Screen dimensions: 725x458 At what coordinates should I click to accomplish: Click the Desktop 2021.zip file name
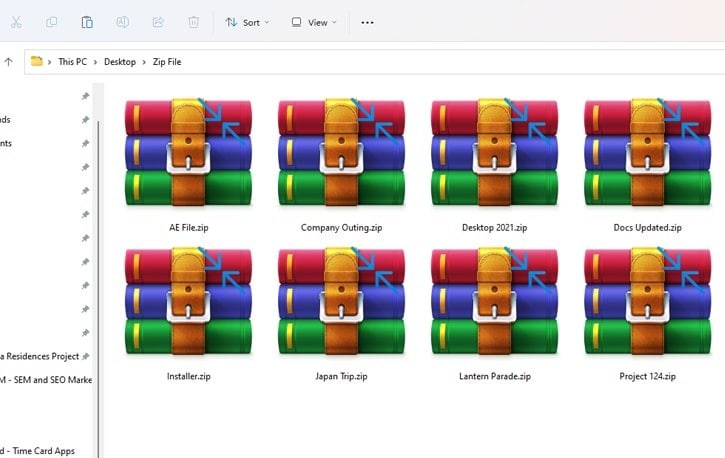click(x=494, y=227)
